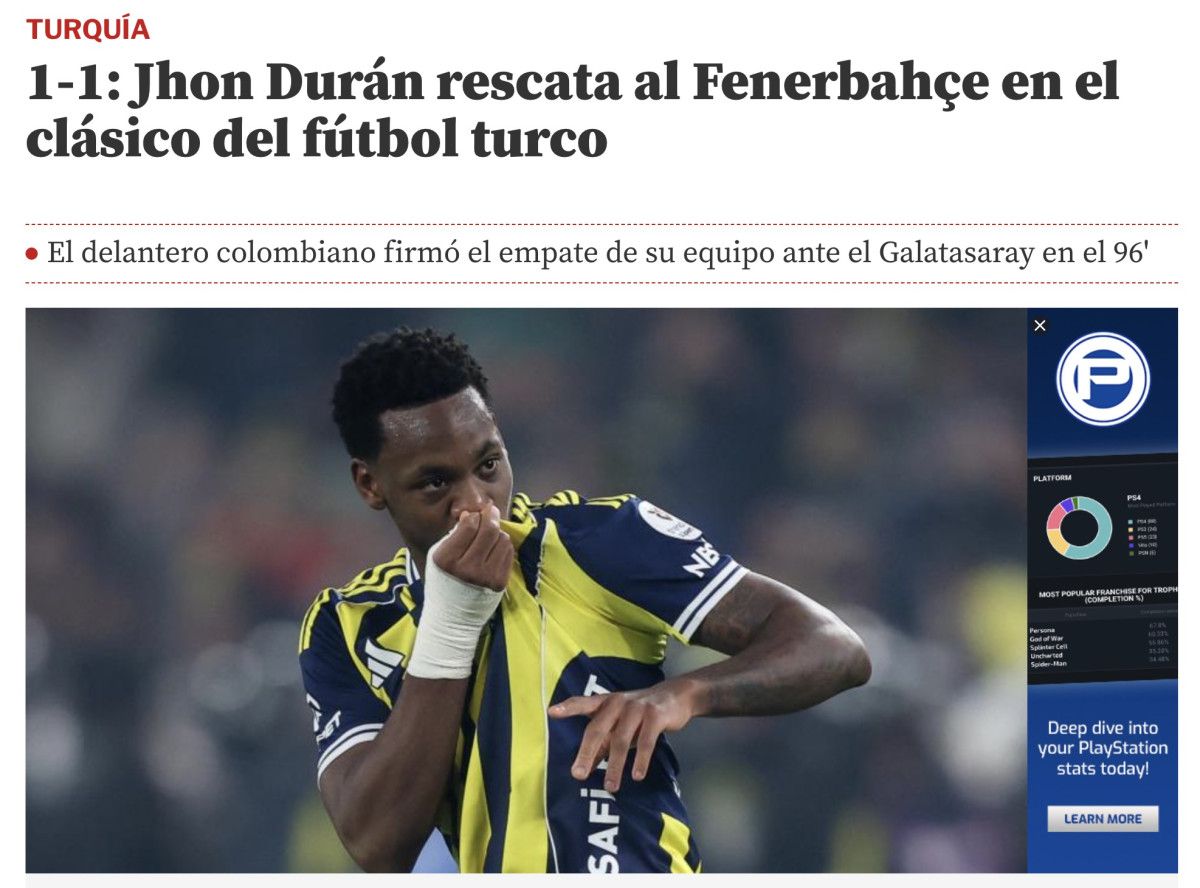Open the Jhon Durán celebration photo

coord(526,590)
